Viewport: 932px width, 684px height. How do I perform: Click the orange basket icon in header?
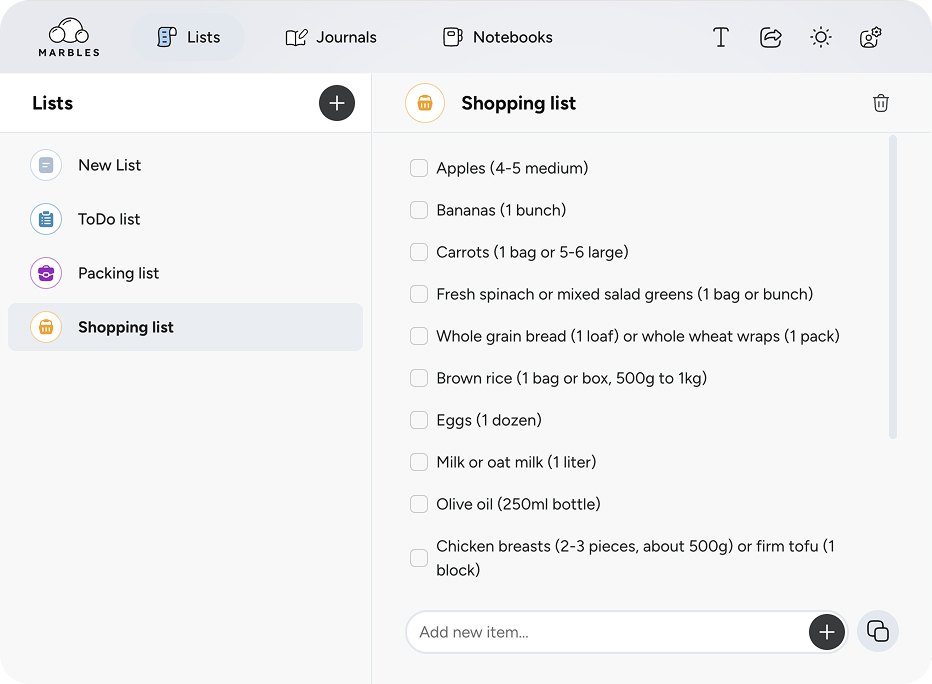coord(425,103)
